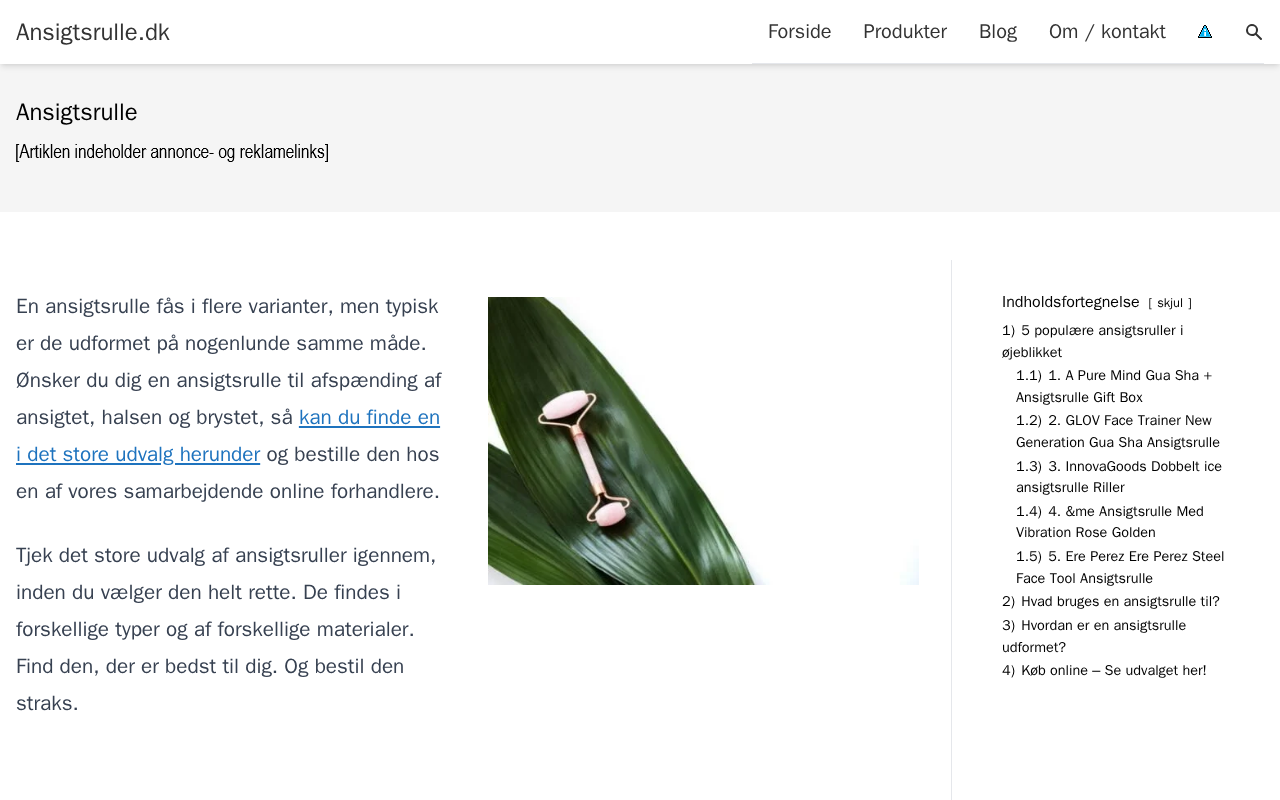Open the Produkter menu item
Screen dimensions: 1280x800
[905, 32]
